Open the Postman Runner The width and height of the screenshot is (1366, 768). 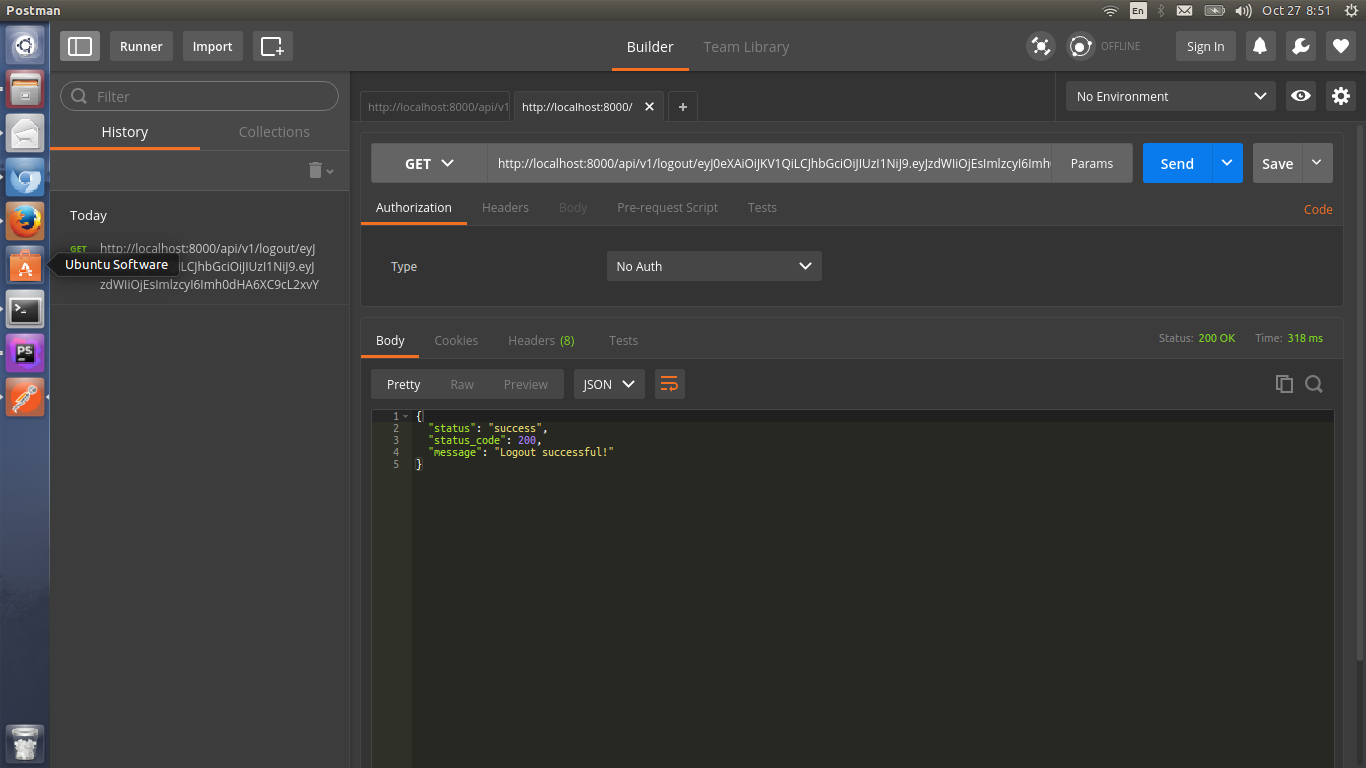click(141, 45)
